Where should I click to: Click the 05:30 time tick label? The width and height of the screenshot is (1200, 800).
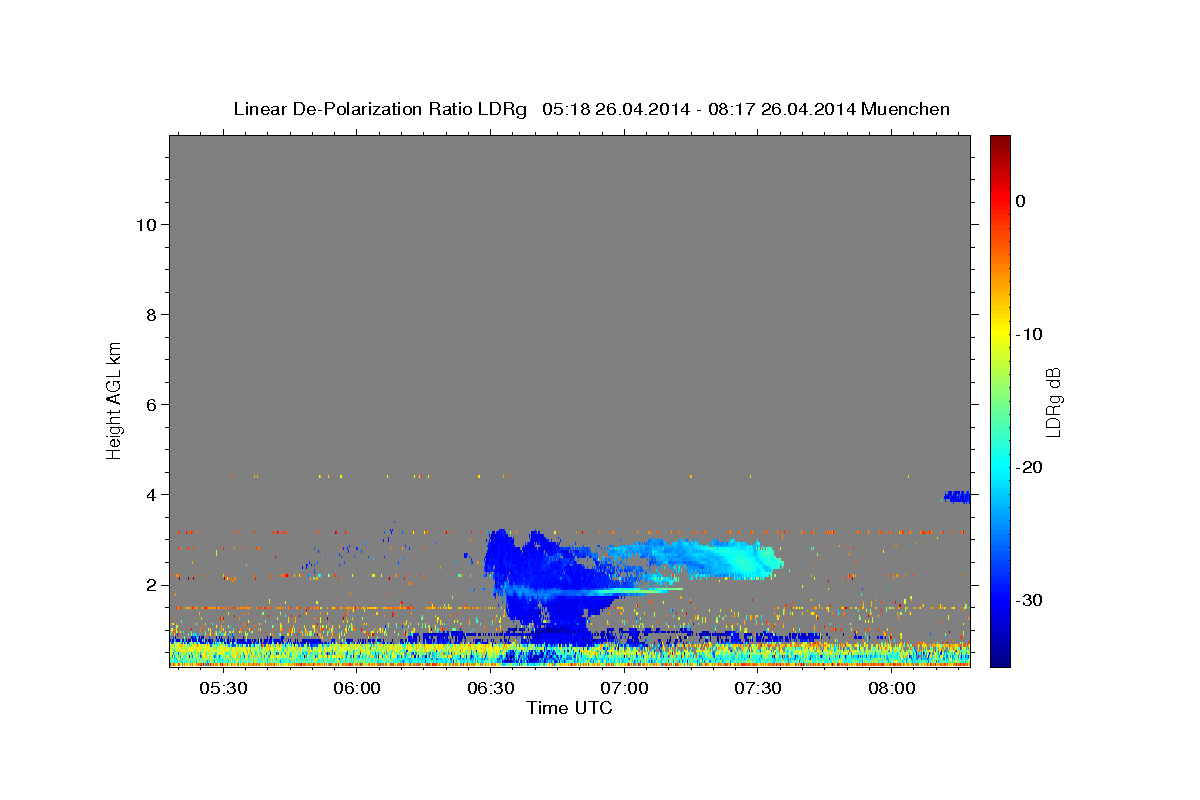[x=223, y=689]
